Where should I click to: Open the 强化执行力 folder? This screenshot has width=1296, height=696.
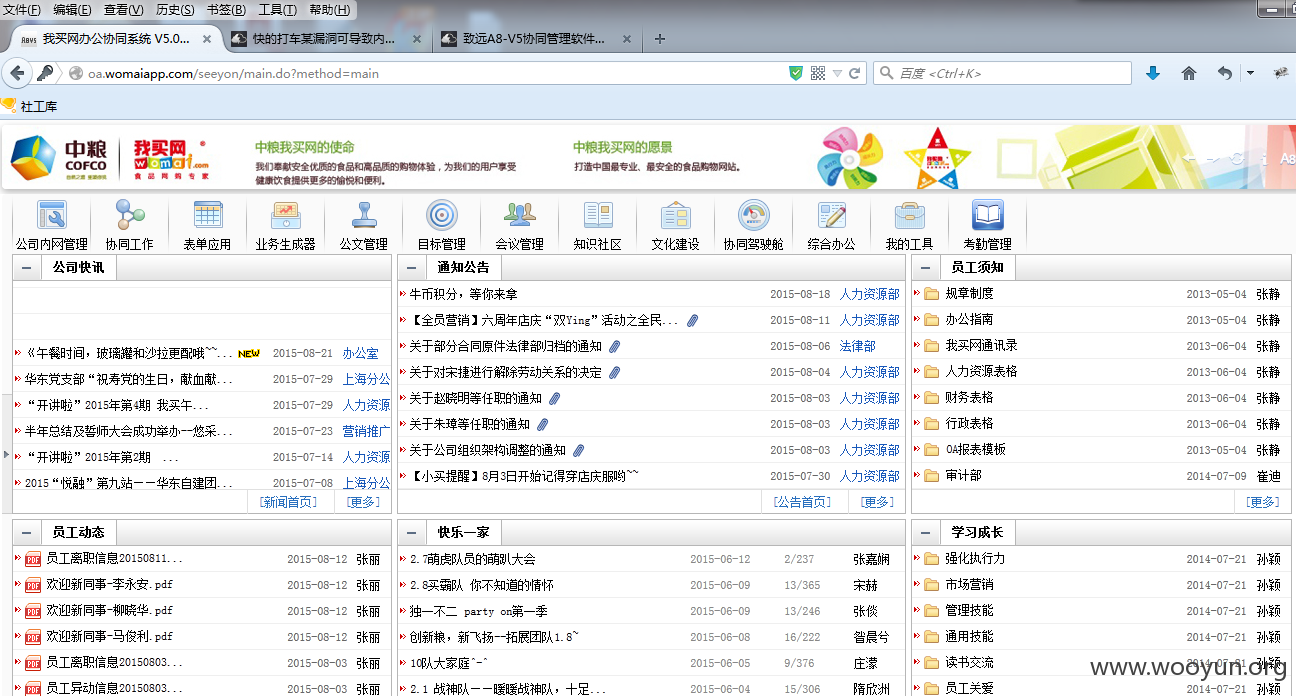[975, 559]
